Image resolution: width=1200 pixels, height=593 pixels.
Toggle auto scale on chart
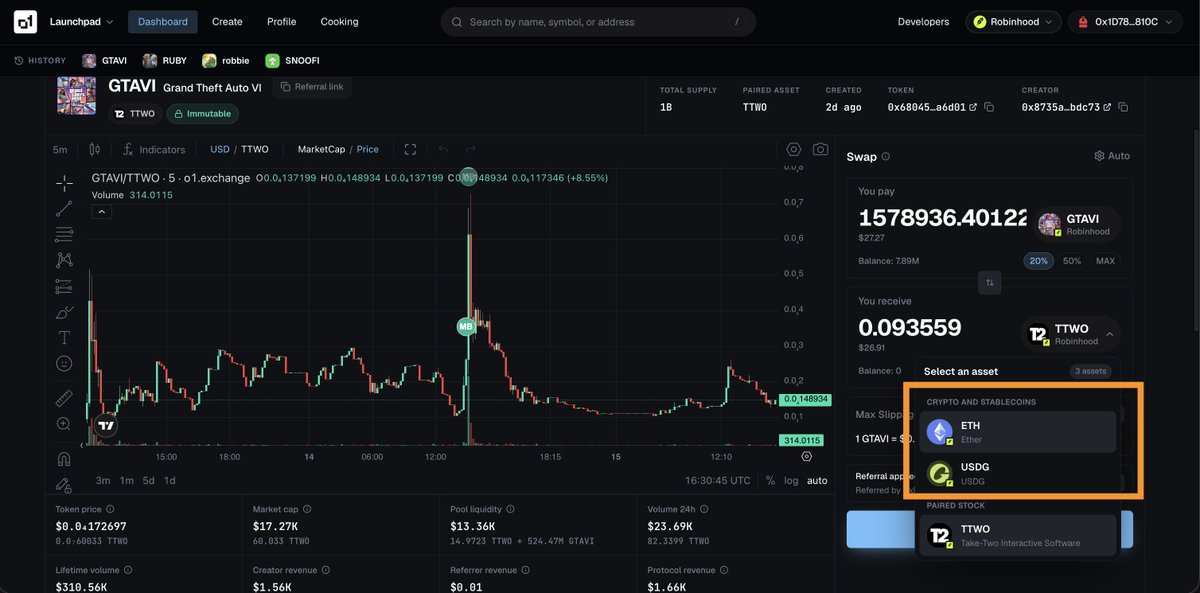817,480
